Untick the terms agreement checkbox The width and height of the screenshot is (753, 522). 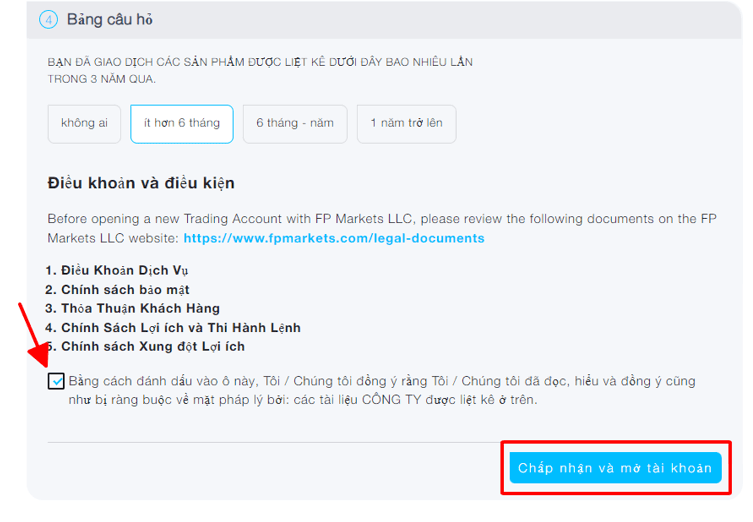56,381
